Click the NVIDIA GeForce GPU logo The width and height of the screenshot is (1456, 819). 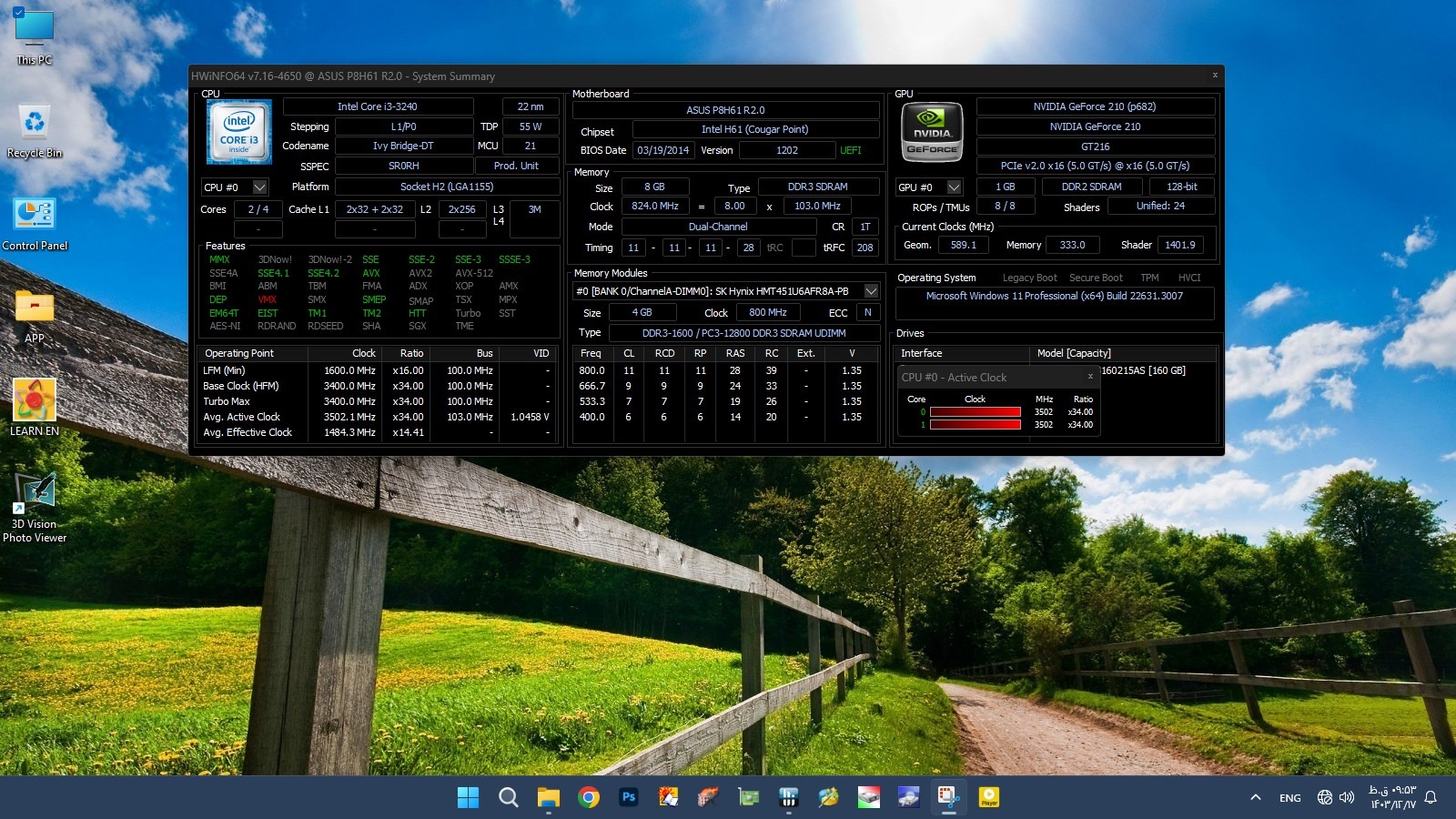click(x=932, y=133)
